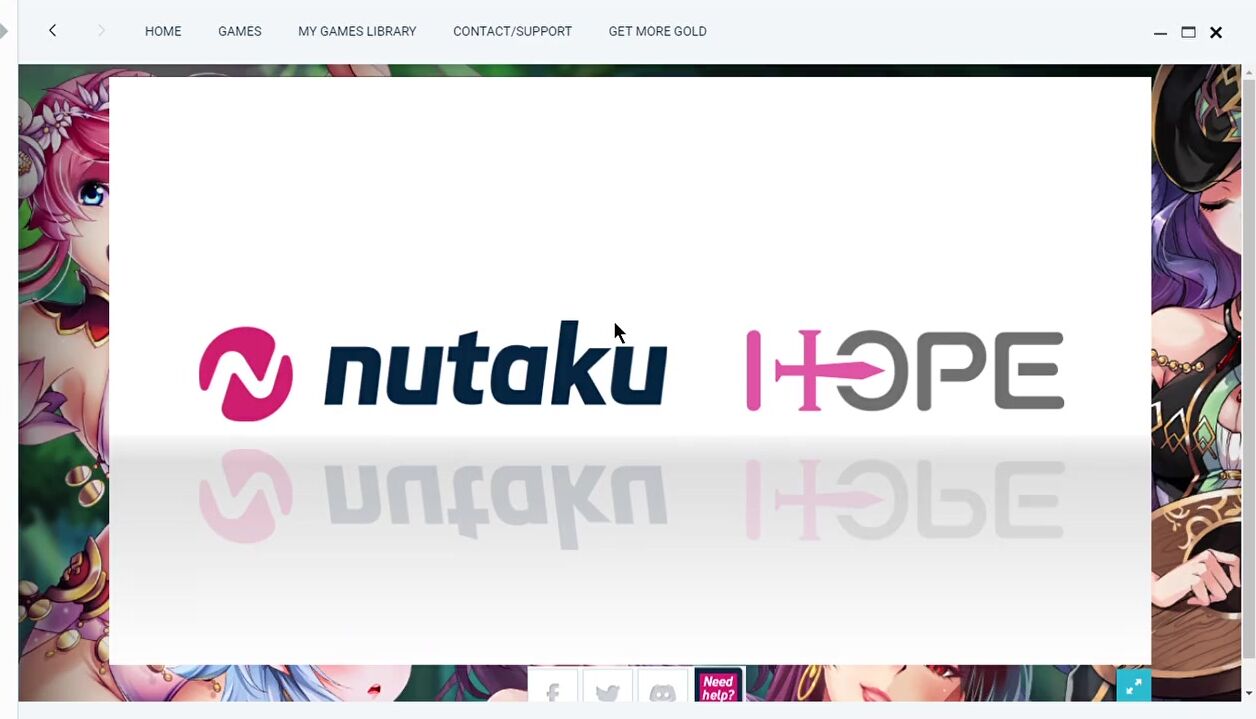Screen dimensions: 1256x719
Task: Click the scrollbar down arrow
Action: 1248,693
